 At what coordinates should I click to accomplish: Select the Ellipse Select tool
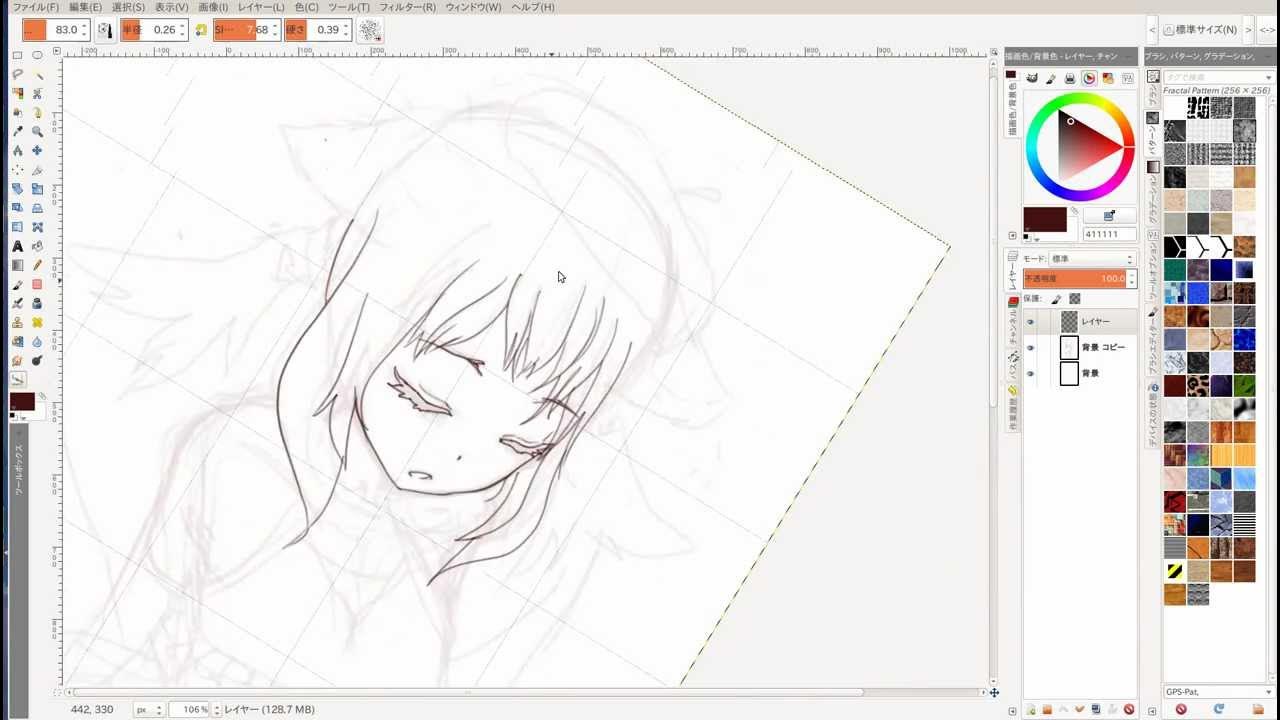pyautogui.click(x=37, y=56)
